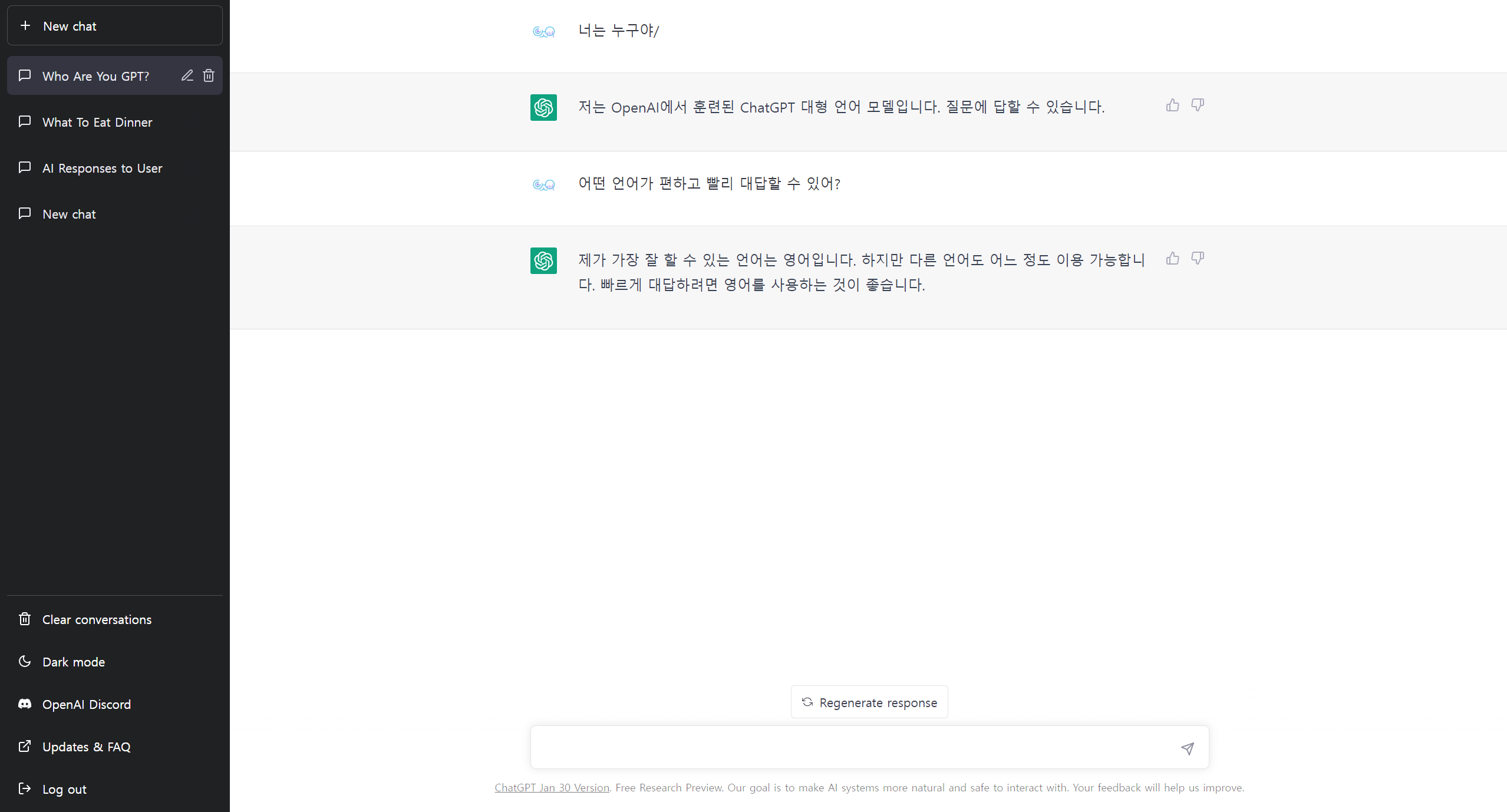Image resolution: width=1507 pixels, height=812 pixels.
Task: Click the ChatGPT logo avatar on first response
Action: coord(543,108)
